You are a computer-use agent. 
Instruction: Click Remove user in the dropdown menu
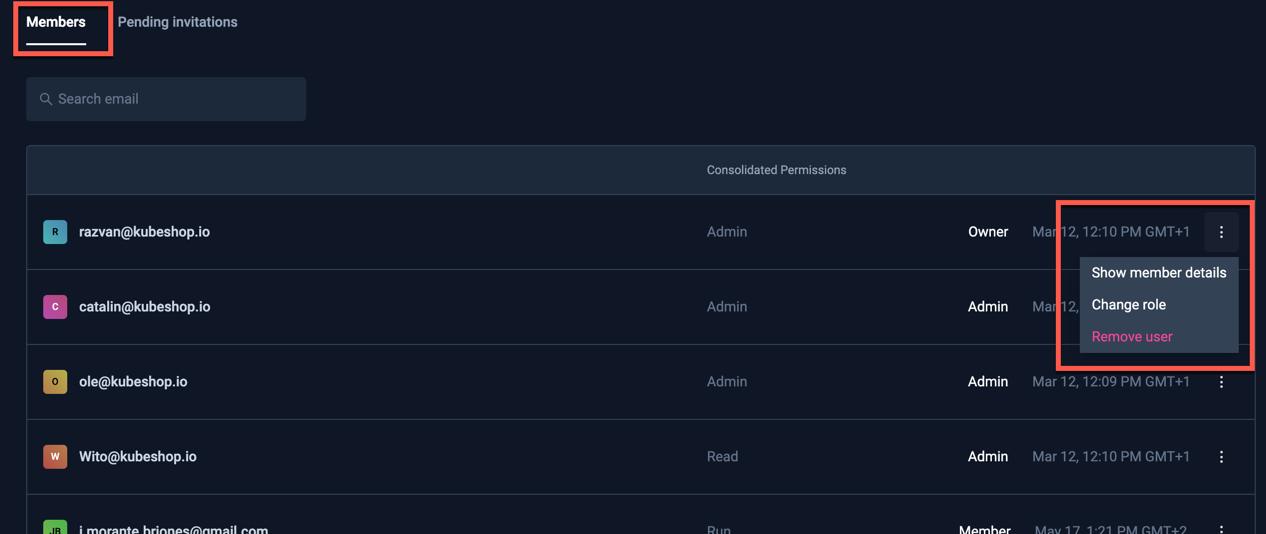click(1131, 337)
